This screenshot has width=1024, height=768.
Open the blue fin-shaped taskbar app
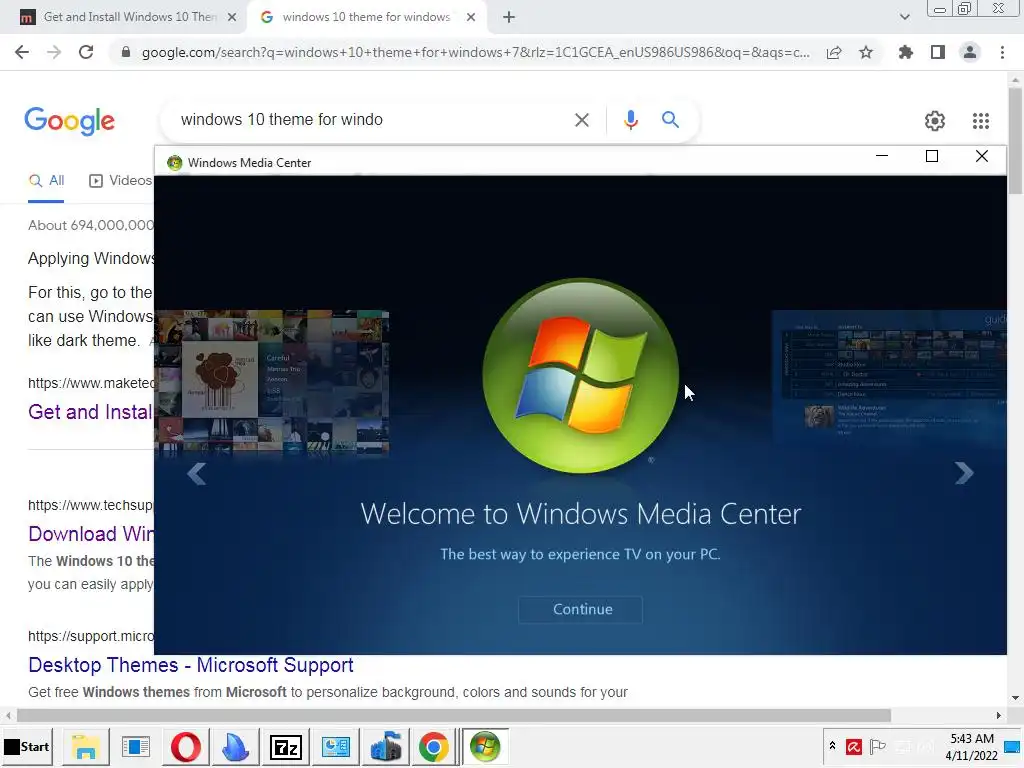click(236, 746)
